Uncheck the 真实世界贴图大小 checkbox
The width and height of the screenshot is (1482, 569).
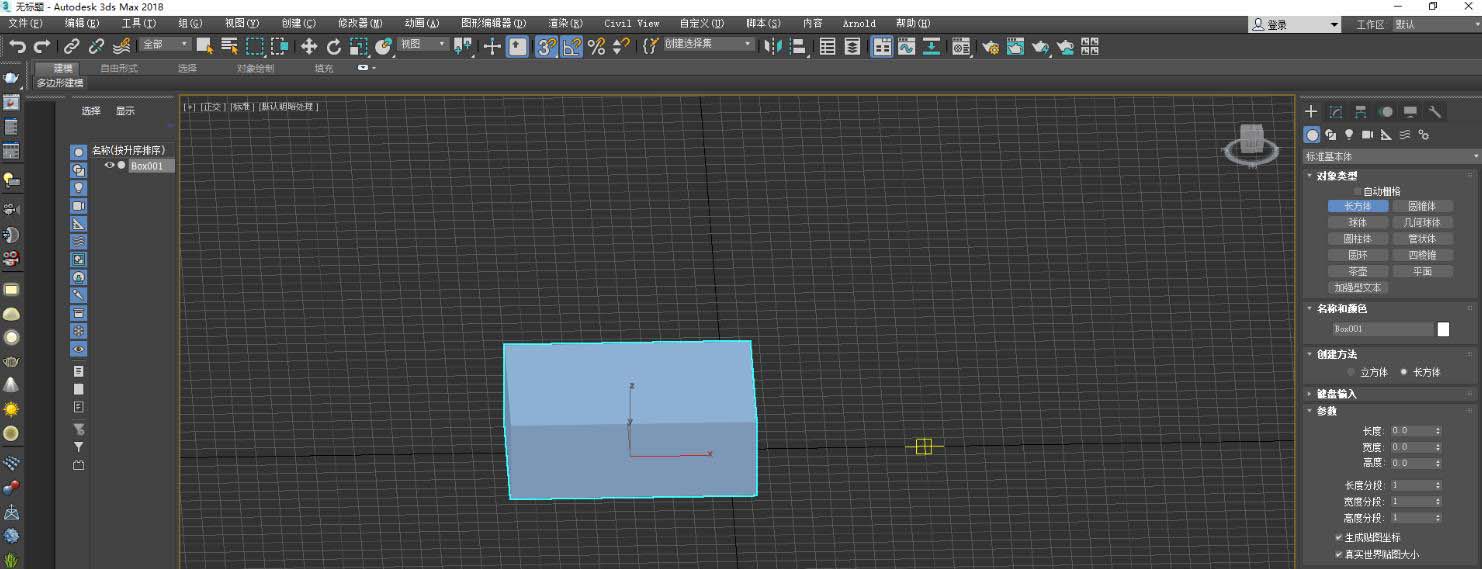[x=1339, y=554]
